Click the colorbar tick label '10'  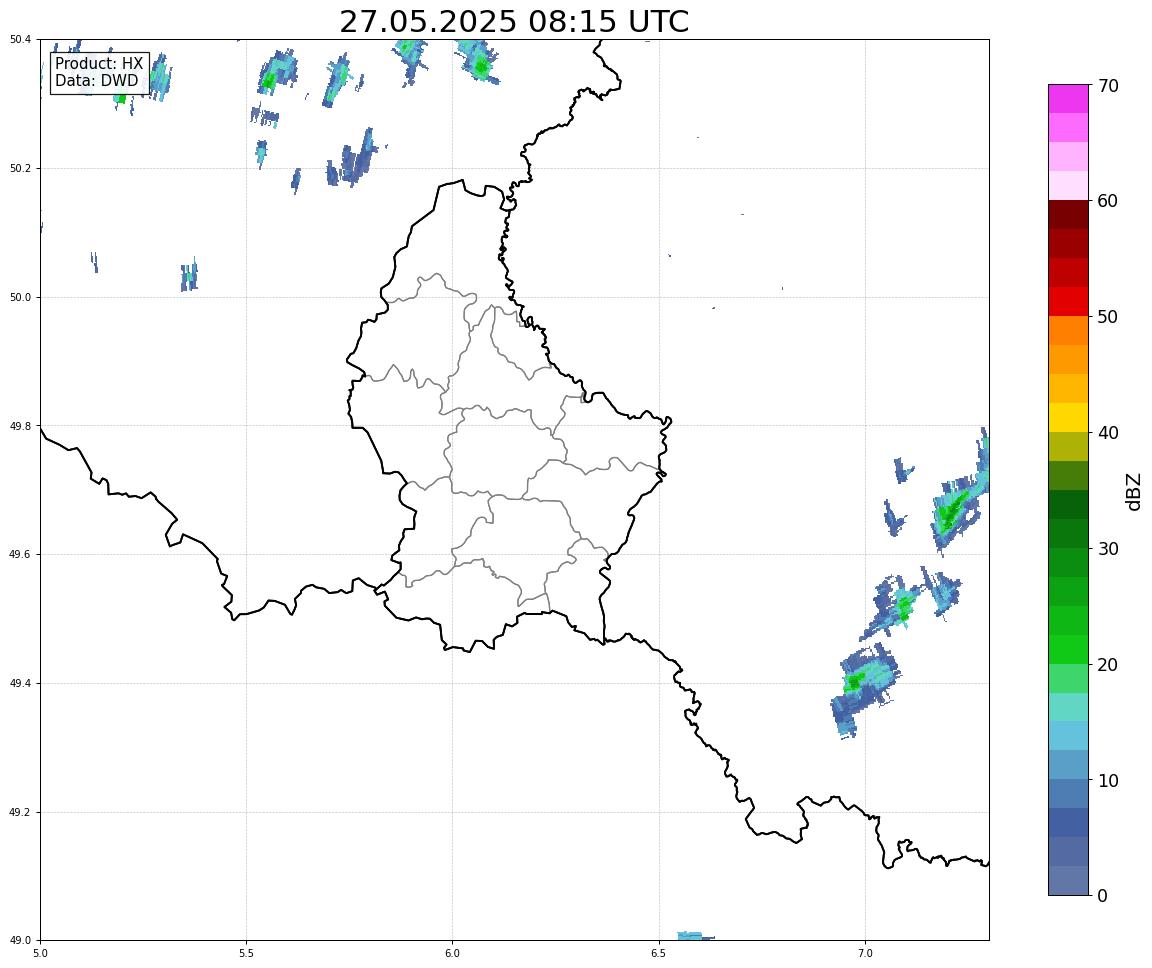[x=1108, y=781]
